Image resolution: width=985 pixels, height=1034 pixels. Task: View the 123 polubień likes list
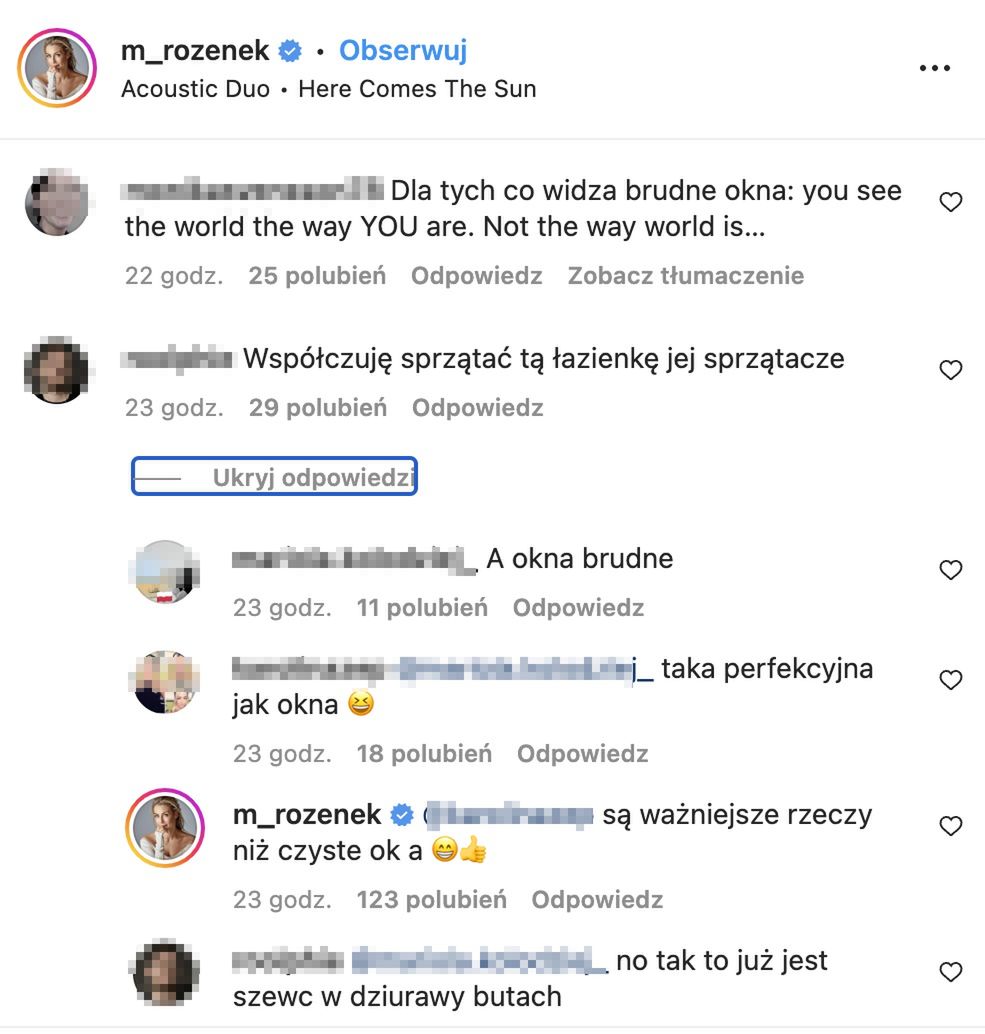click(431, 900)
